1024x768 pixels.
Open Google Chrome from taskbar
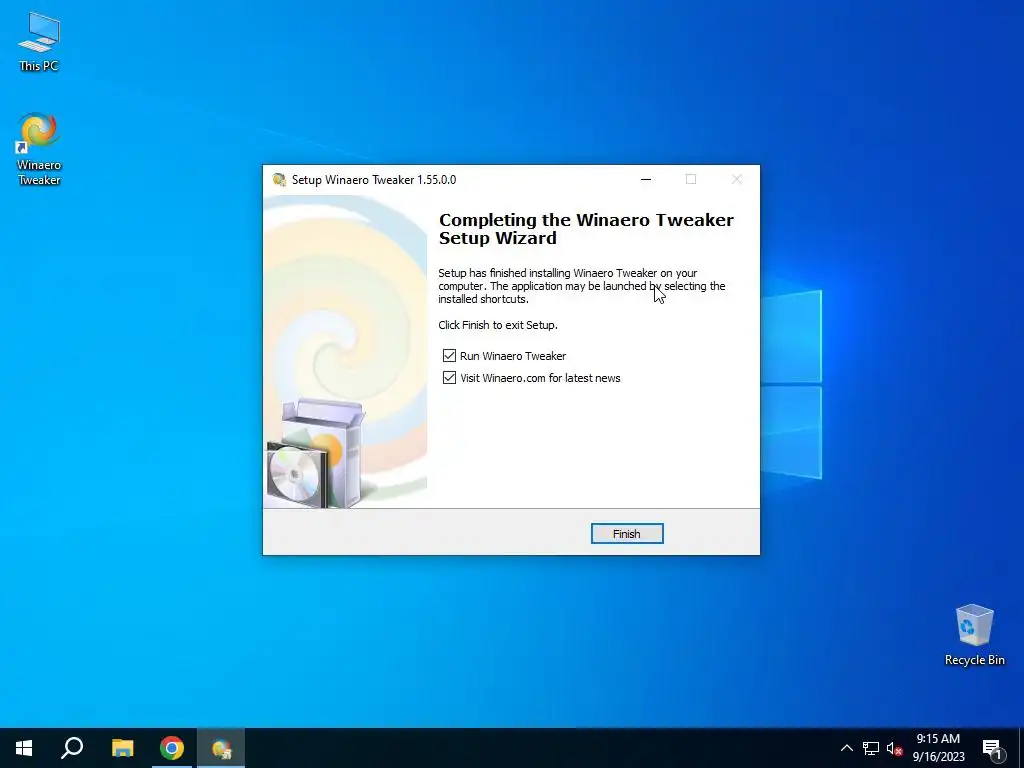[x=172, y=748]
